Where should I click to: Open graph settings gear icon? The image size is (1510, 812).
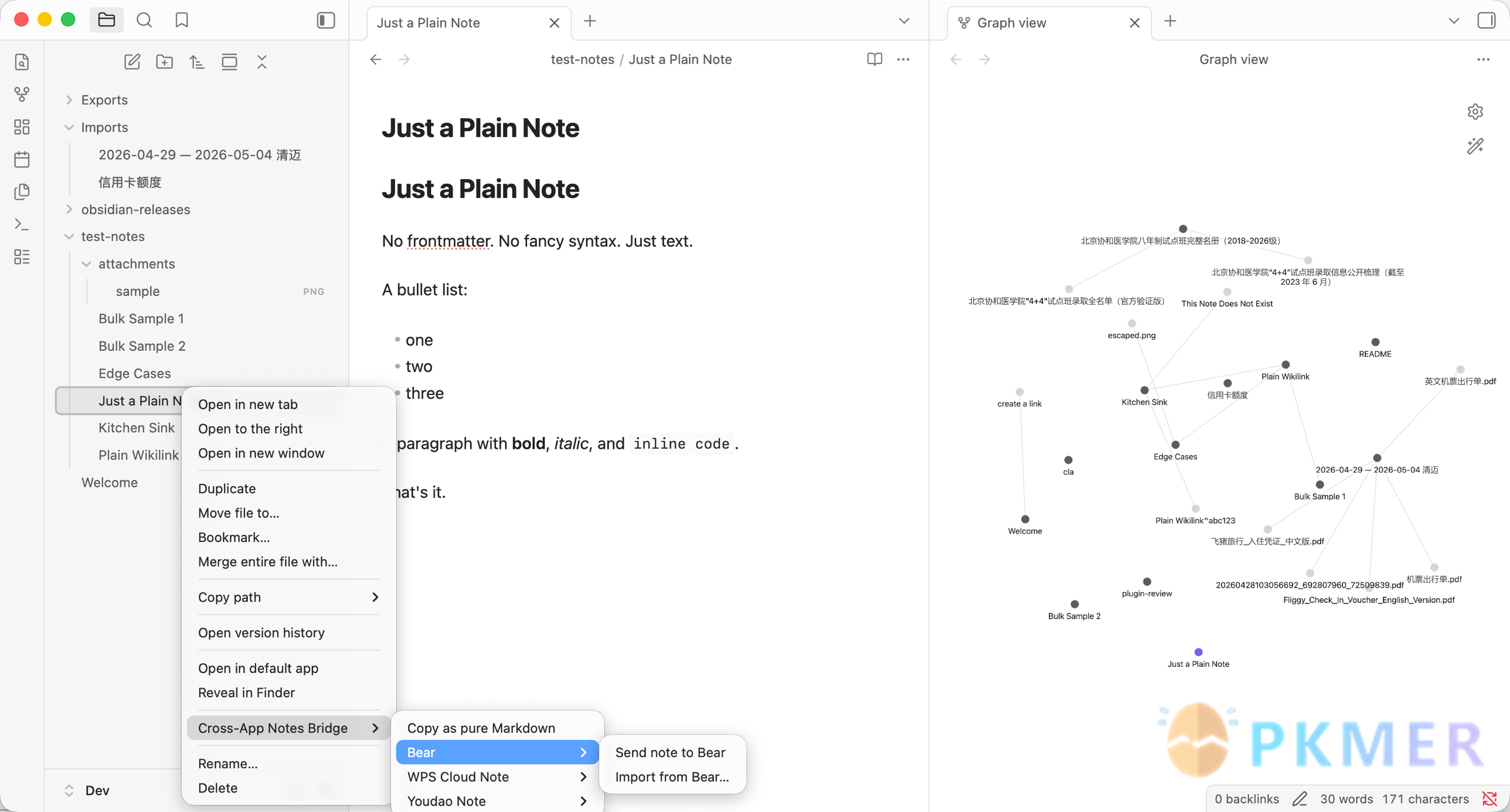click(1475, 111)
